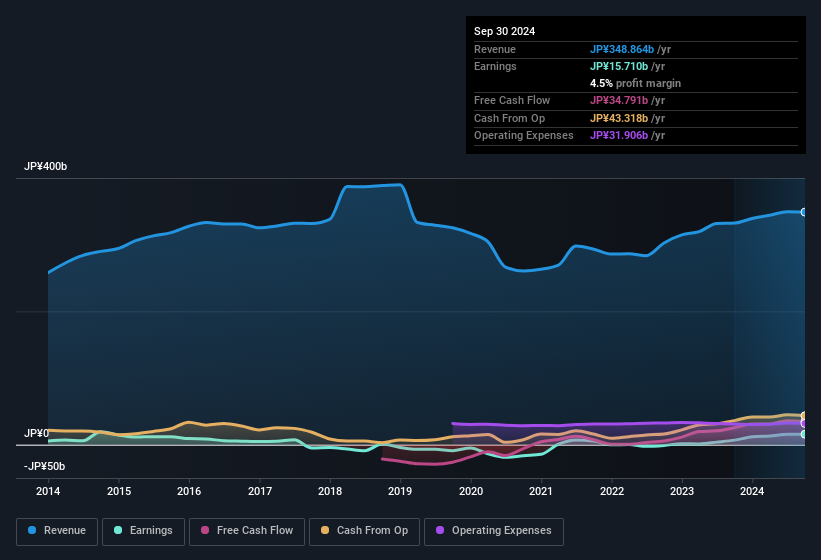Click the 2016 x-axis year label

tap(189, 491)
